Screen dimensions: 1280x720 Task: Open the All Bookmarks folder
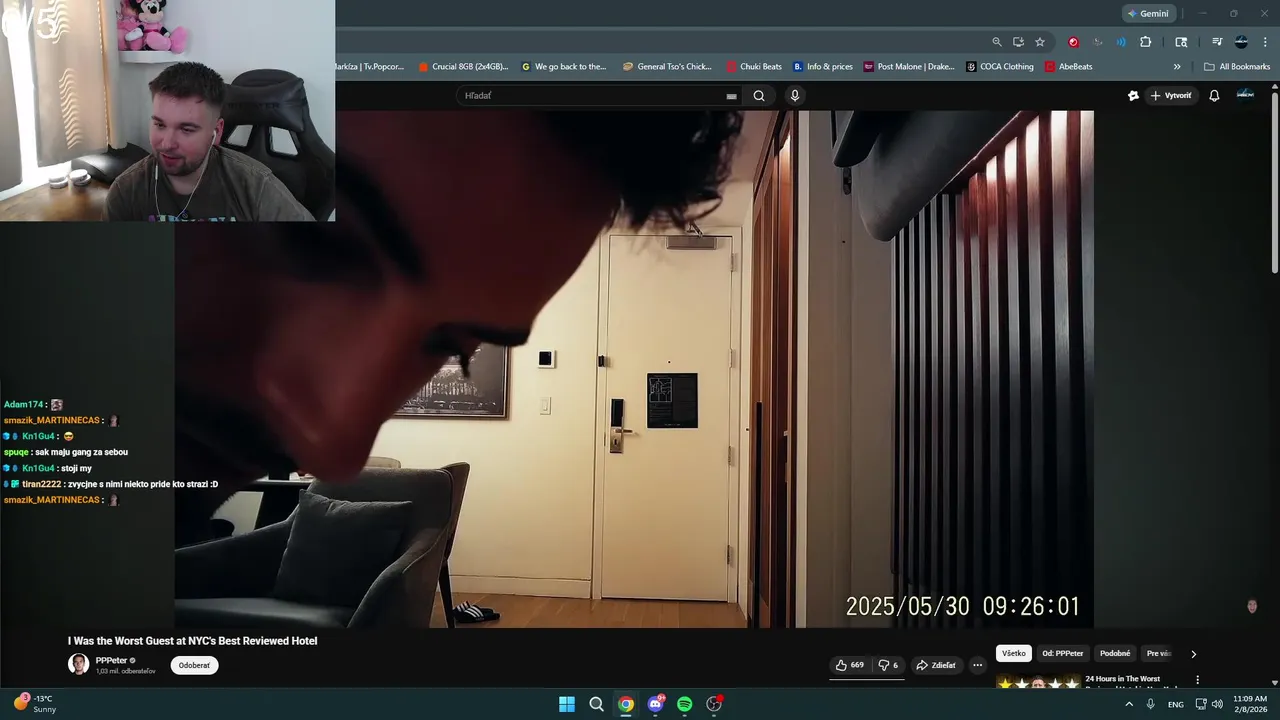1237,67
